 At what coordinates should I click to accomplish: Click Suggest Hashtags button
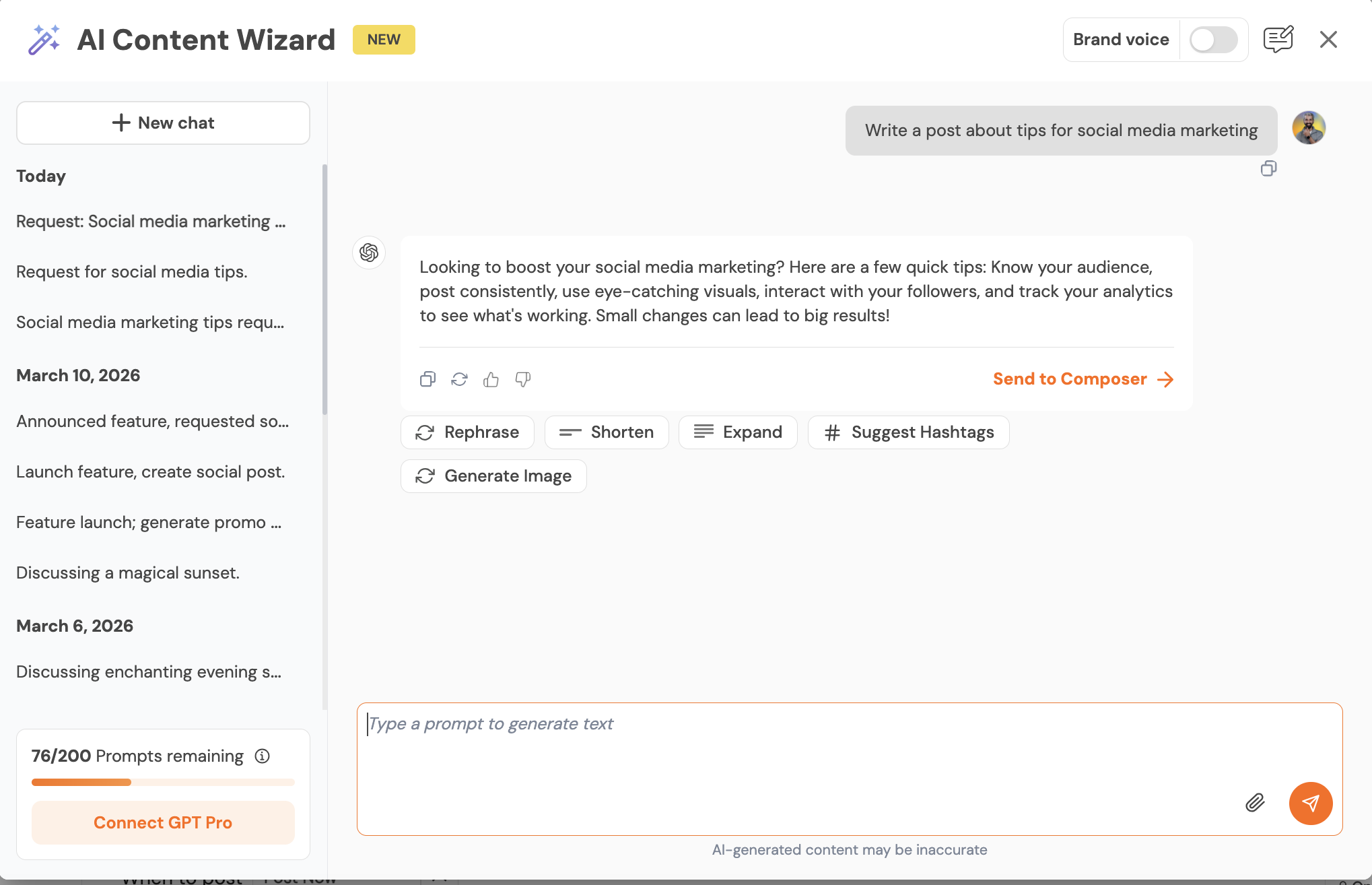pyautogui.click(x=908, y=432)
